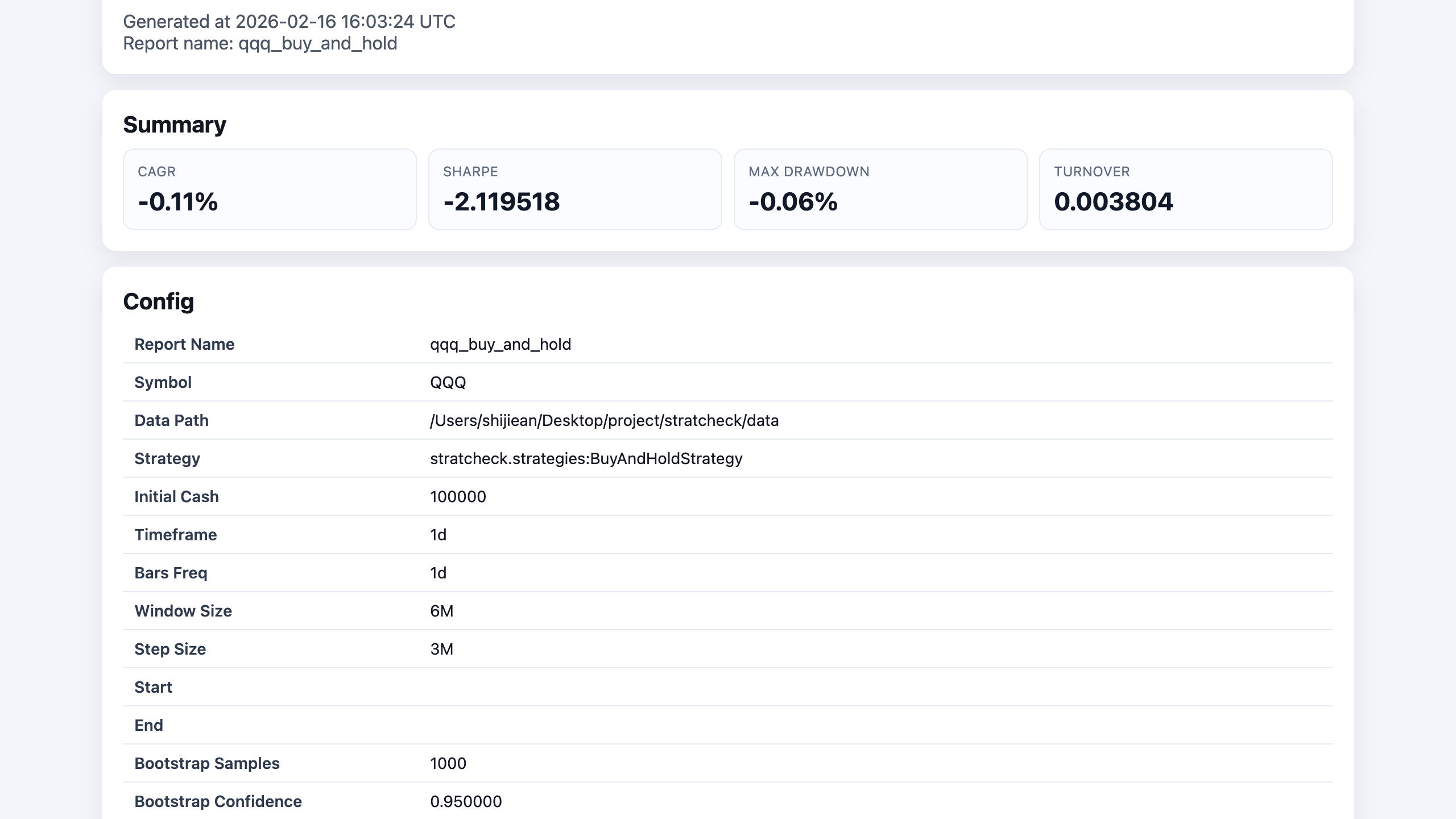Click the Report Name row label

point(184,344)
